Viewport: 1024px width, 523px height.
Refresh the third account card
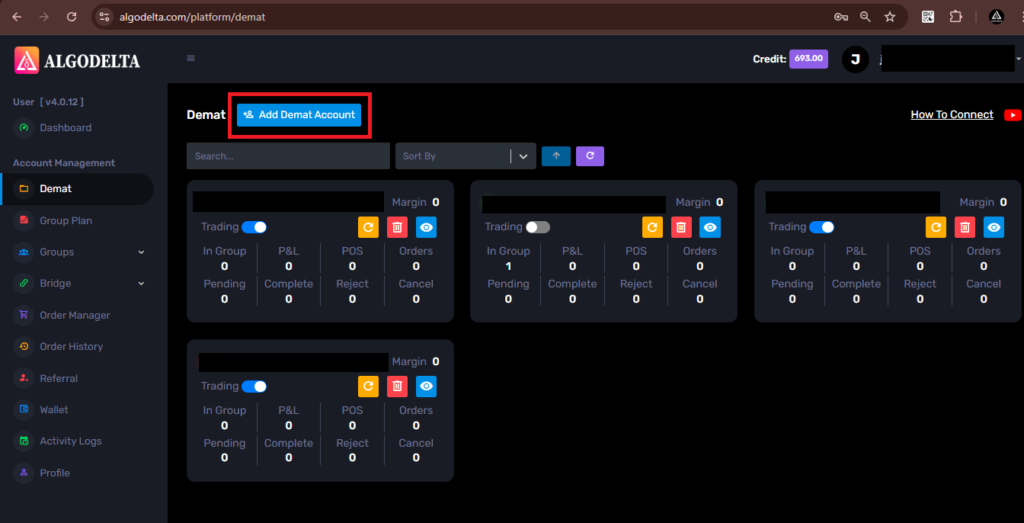coord(936,227)
